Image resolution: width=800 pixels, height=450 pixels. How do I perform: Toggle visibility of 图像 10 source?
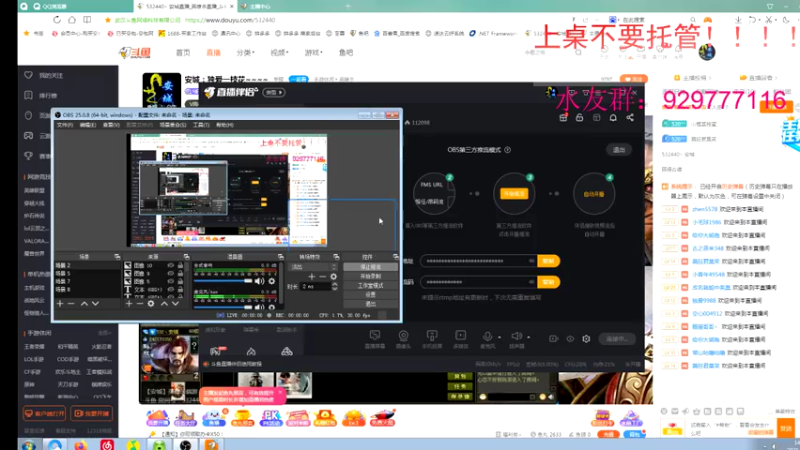pyautogui.click(x=171, y=265)
